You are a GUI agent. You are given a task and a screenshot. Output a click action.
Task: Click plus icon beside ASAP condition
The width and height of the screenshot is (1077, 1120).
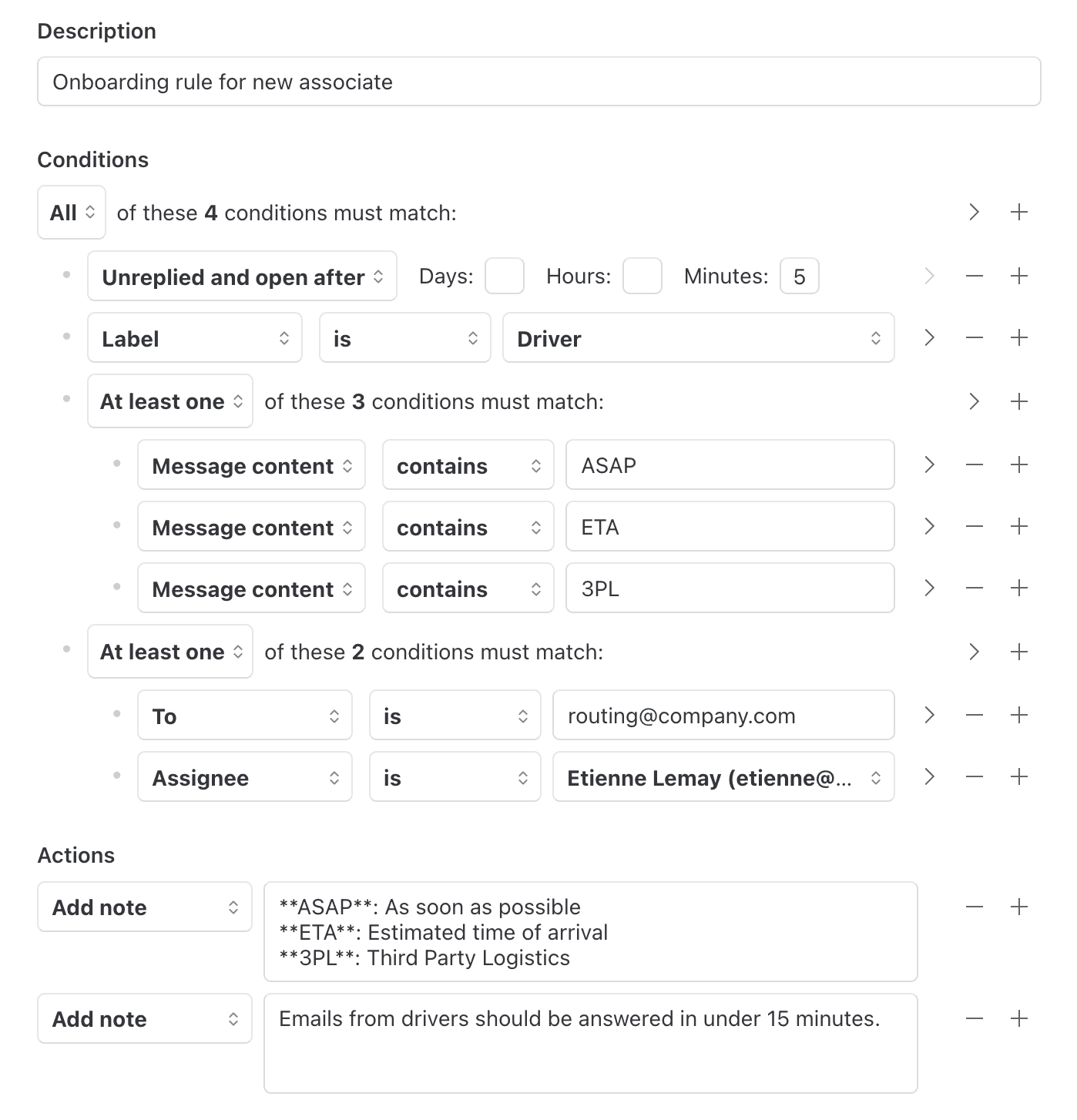(x=1019, y=464)
